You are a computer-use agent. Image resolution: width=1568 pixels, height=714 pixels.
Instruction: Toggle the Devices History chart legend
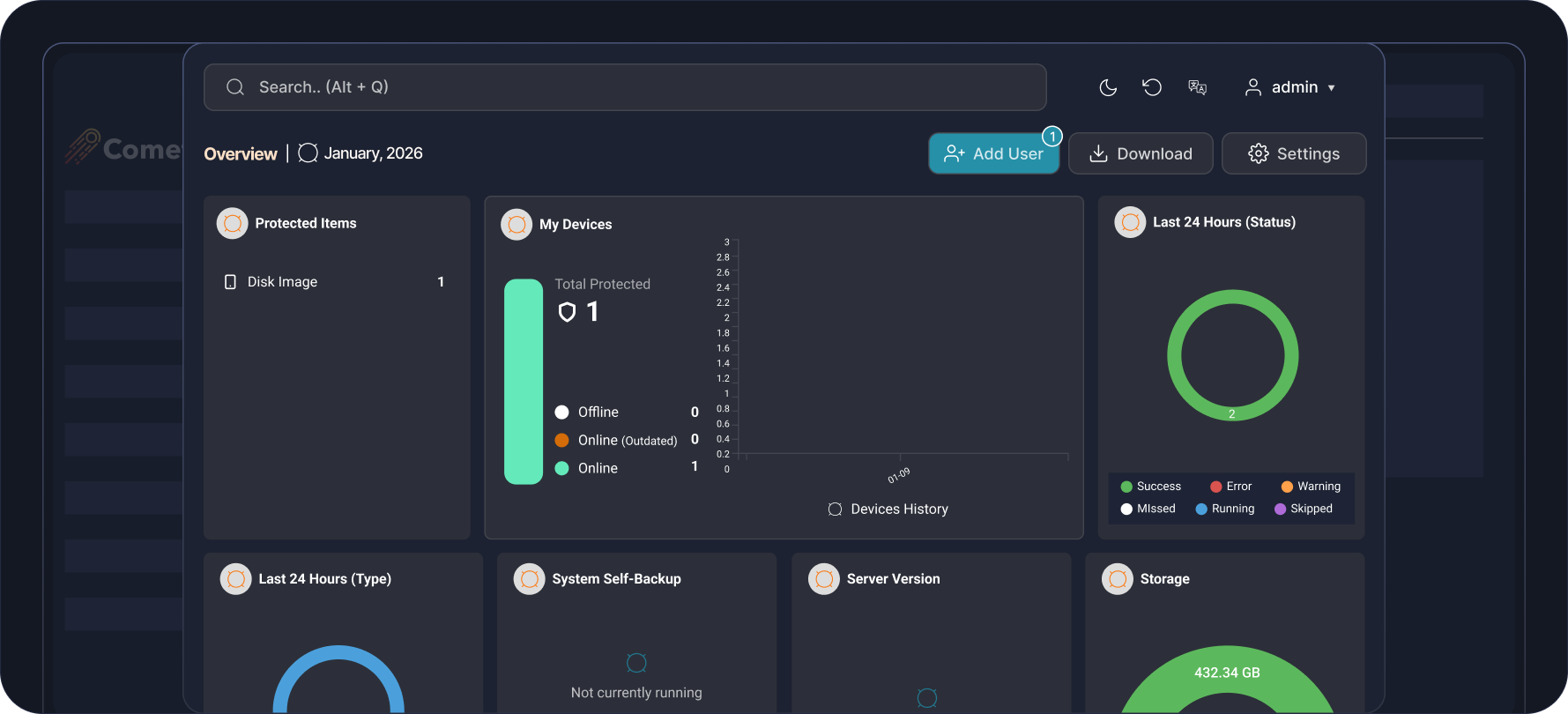tap(888, 509)
